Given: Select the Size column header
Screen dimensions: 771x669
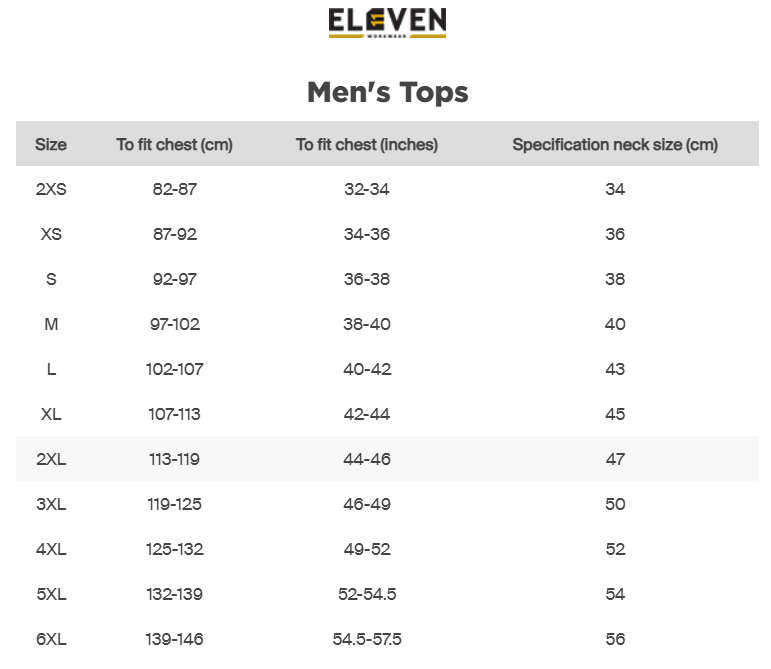Looking at the screenshot, I should tap(51, 144).
